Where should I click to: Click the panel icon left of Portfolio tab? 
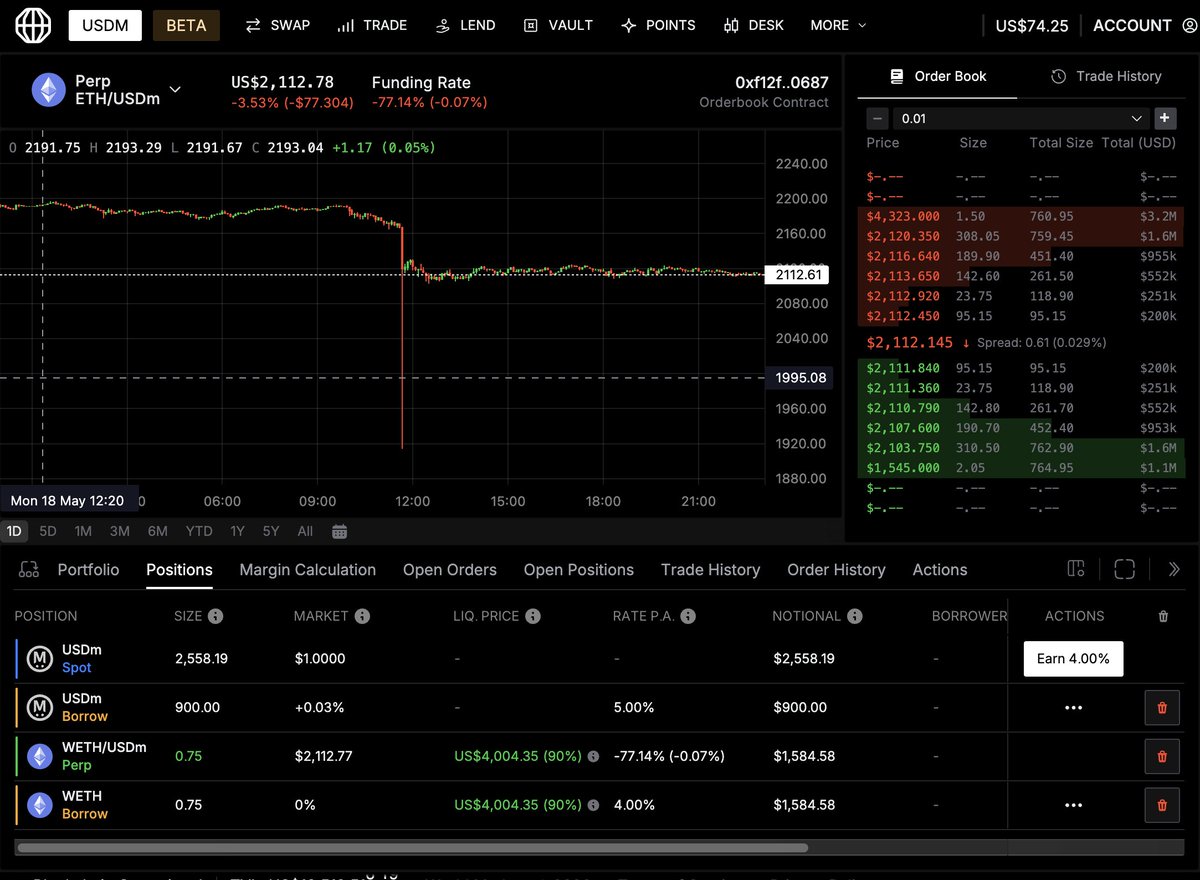point(29,570)
